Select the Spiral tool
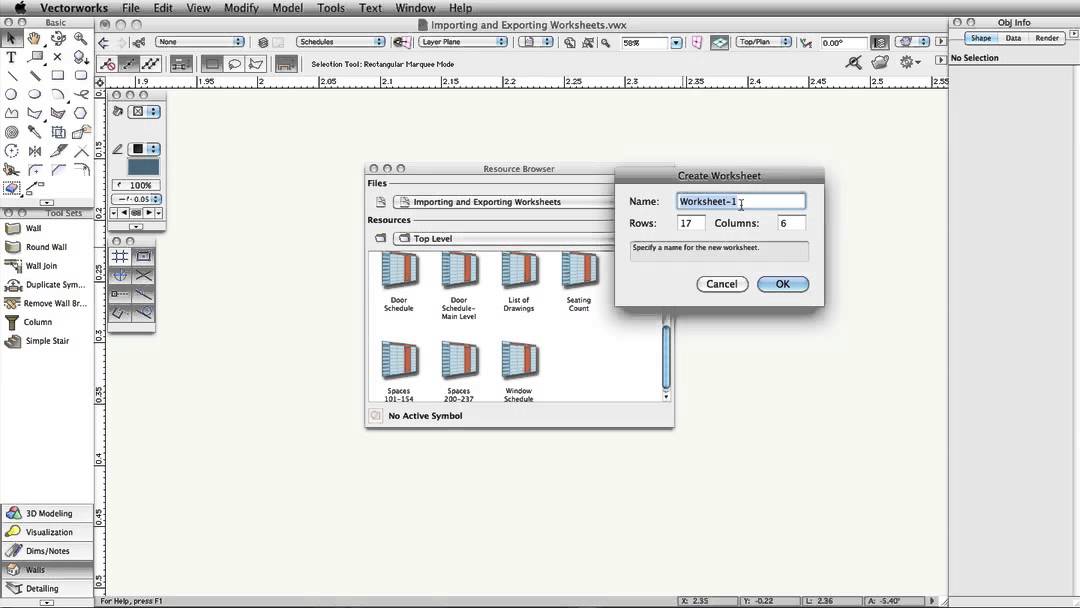 tap(11, 132)
